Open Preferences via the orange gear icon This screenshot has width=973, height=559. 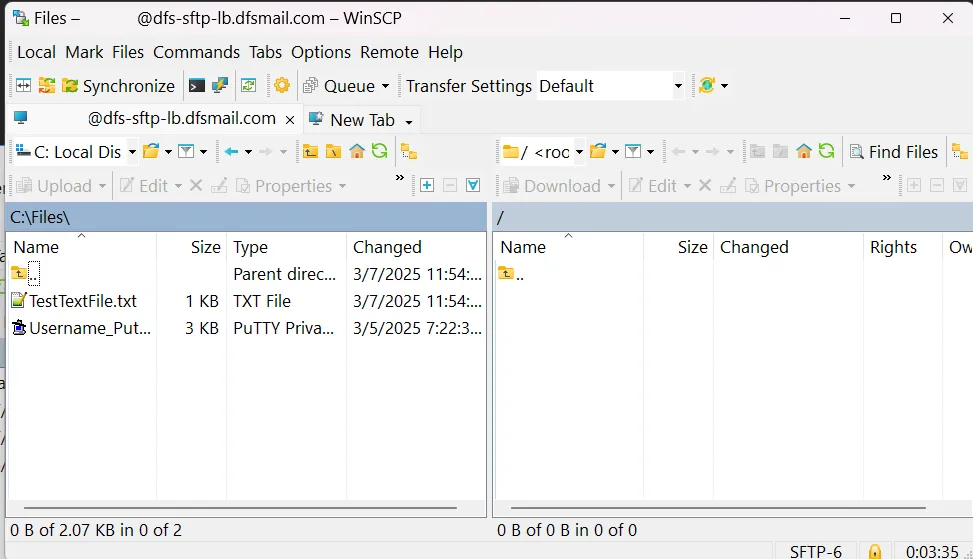282,85
